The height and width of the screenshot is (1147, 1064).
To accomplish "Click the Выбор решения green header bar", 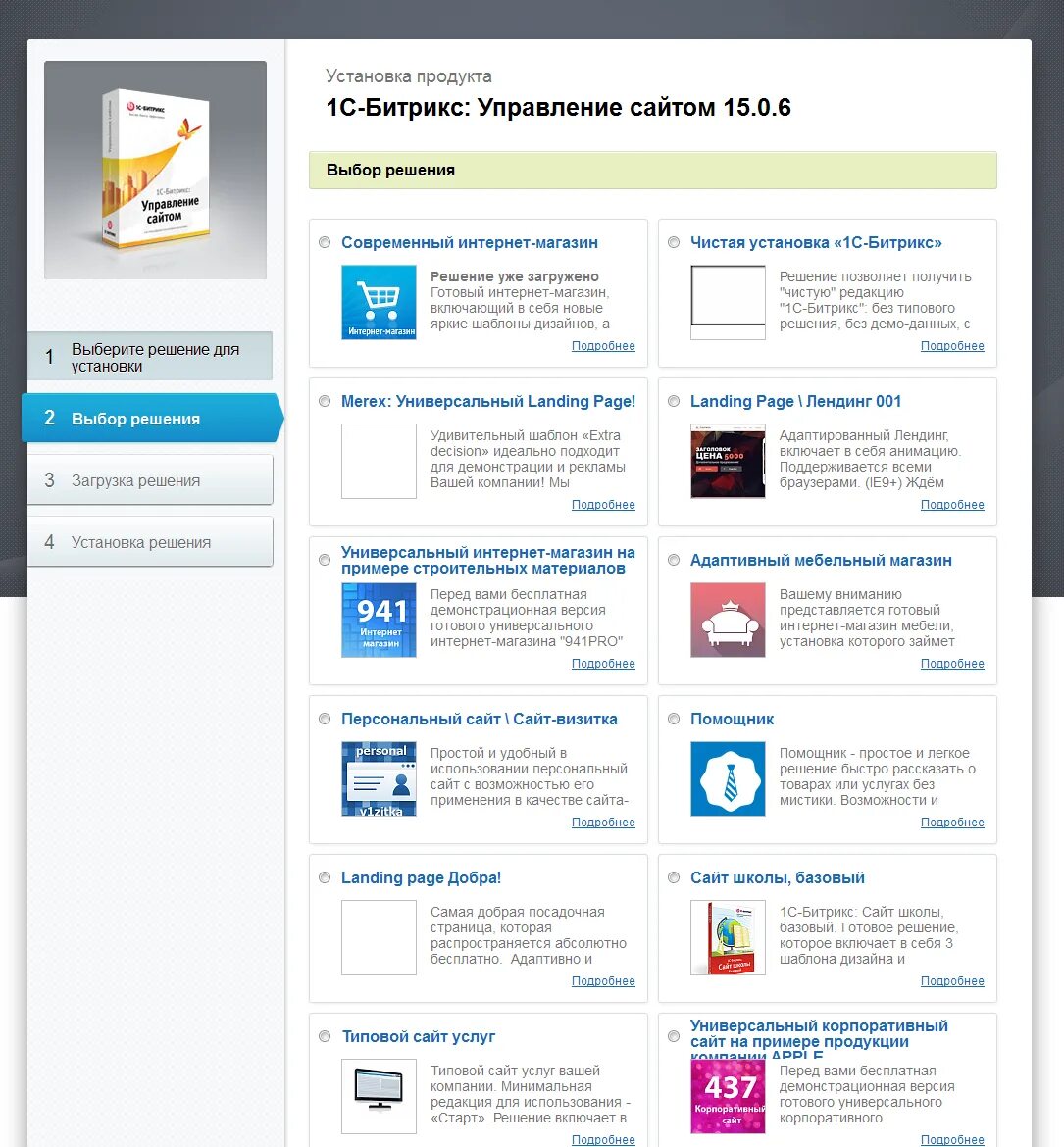I will (x=653, y=170).
